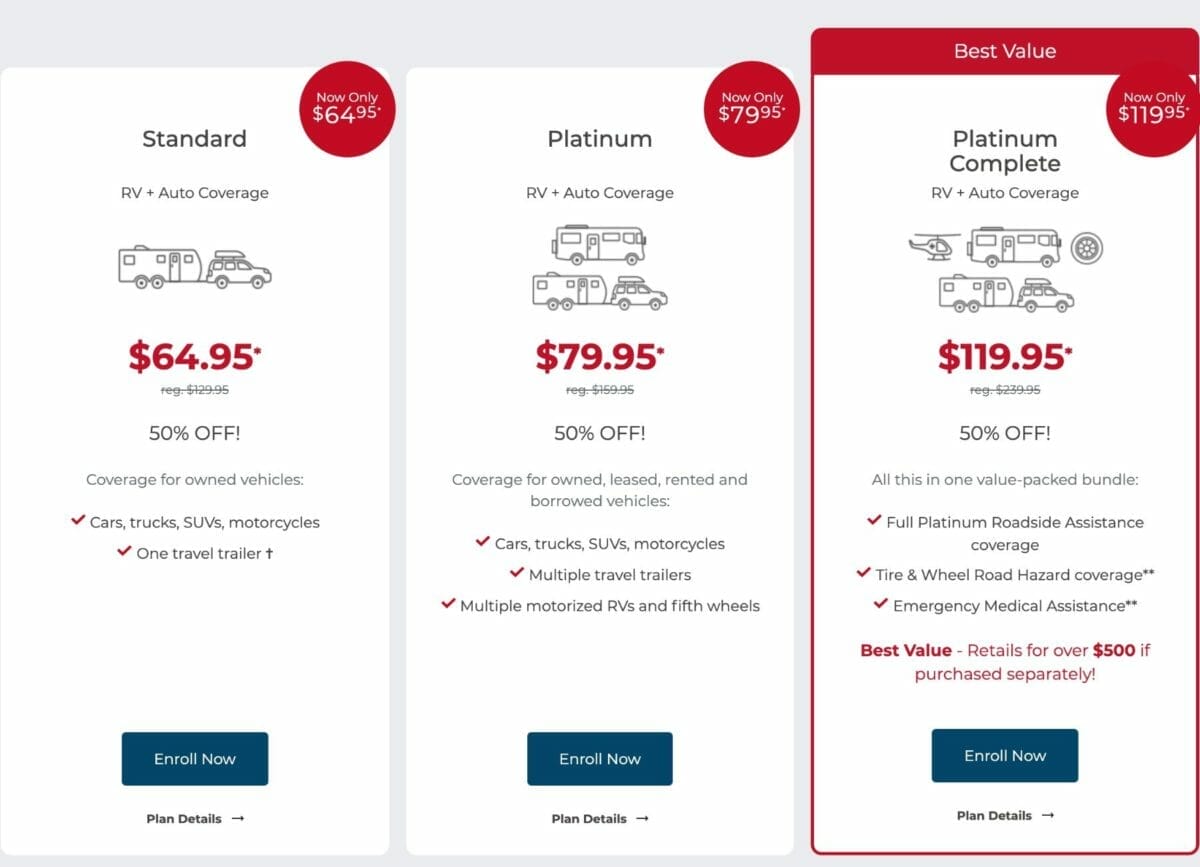Click the checkmark beside One travel trailer

(124, 551)
